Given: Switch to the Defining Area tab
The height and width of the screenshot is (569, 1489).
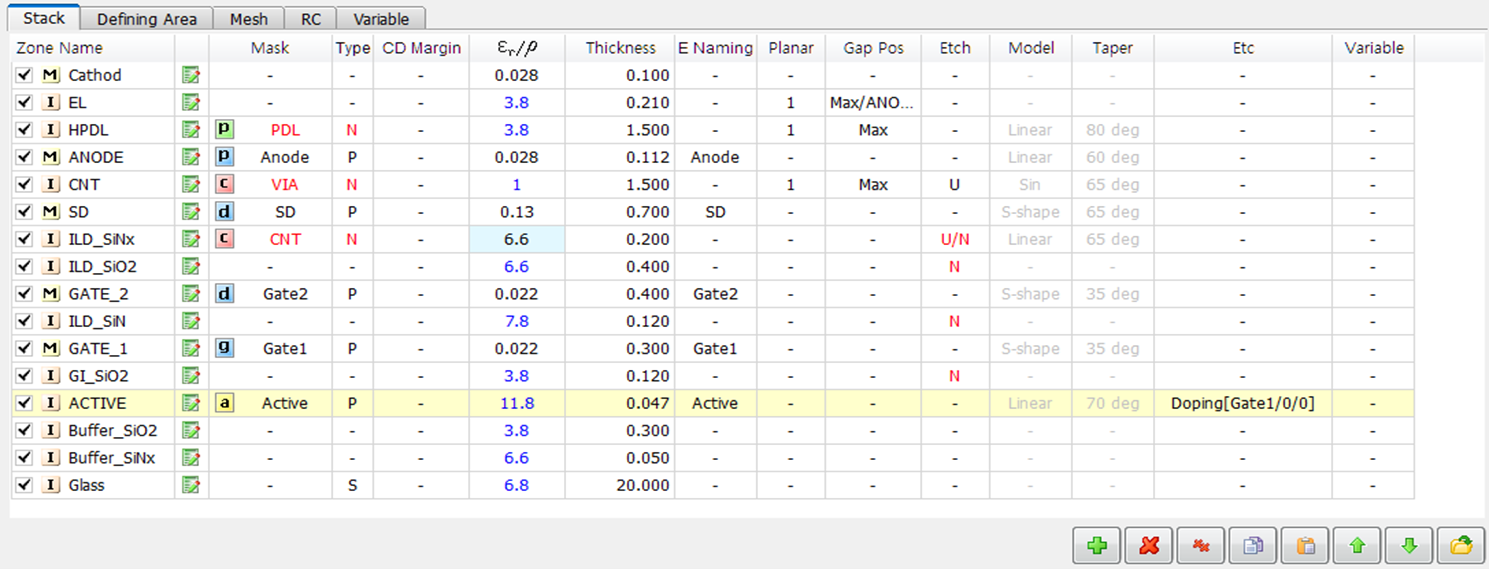Looking at the screenshot, I should click(147, 19).
